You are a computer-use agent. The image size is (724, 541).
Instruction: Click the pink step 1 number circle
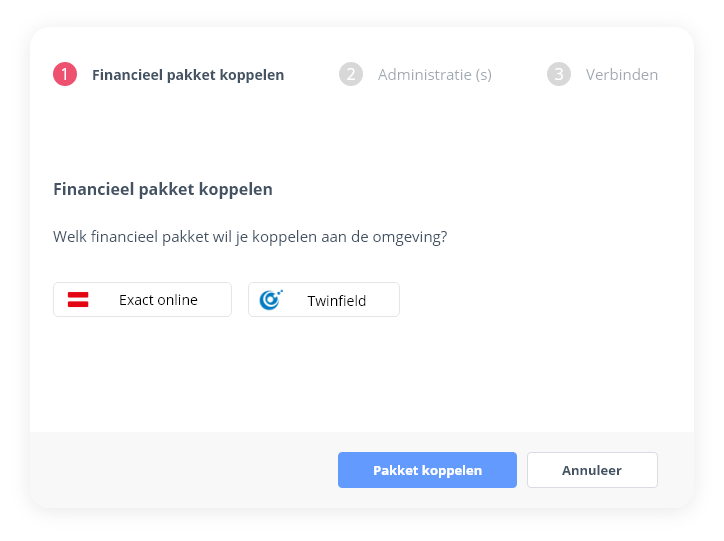coord(65,74)
